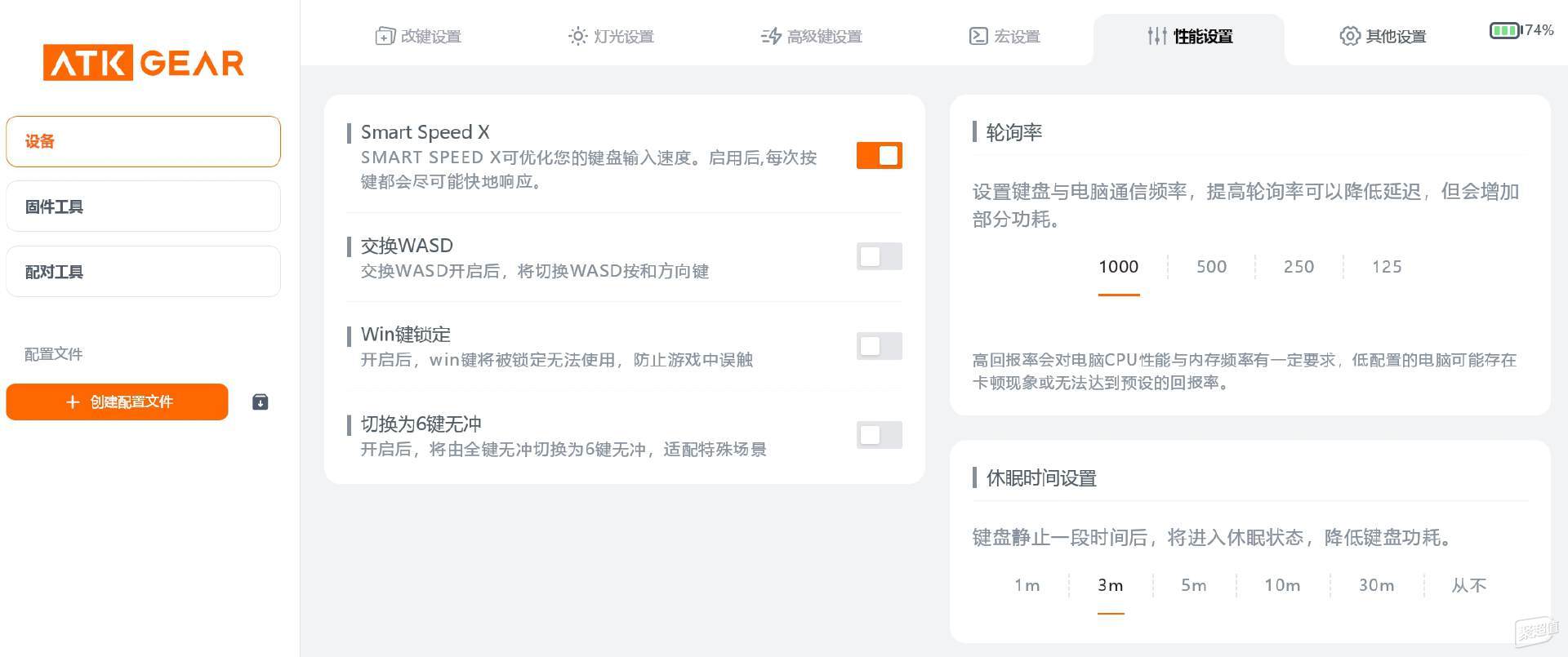This screenshot has height=657, width=1568.
Task: Click the ATK GEAR logo
Action: pyautogui.click(x=144, y=63)
